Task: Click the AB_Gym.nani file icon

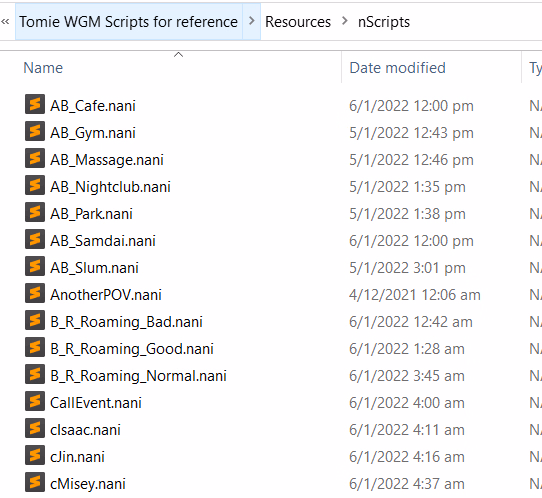Action: 35,131
